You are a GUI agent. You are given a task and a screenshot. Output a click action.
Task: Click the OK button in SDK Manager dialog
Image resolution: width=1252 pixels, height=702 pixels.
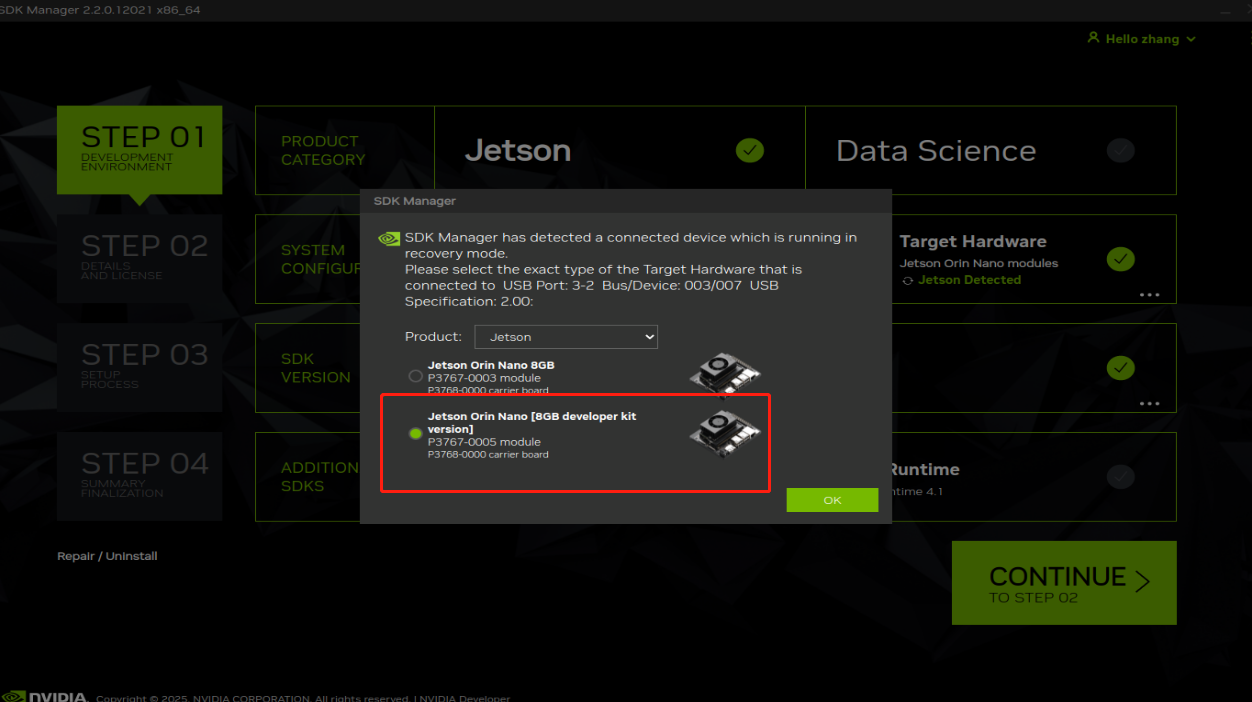click(832, 500)
